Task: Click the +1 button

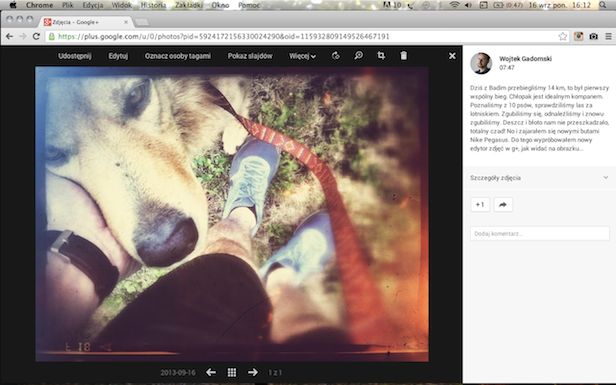Action: [x=480, y=204]
